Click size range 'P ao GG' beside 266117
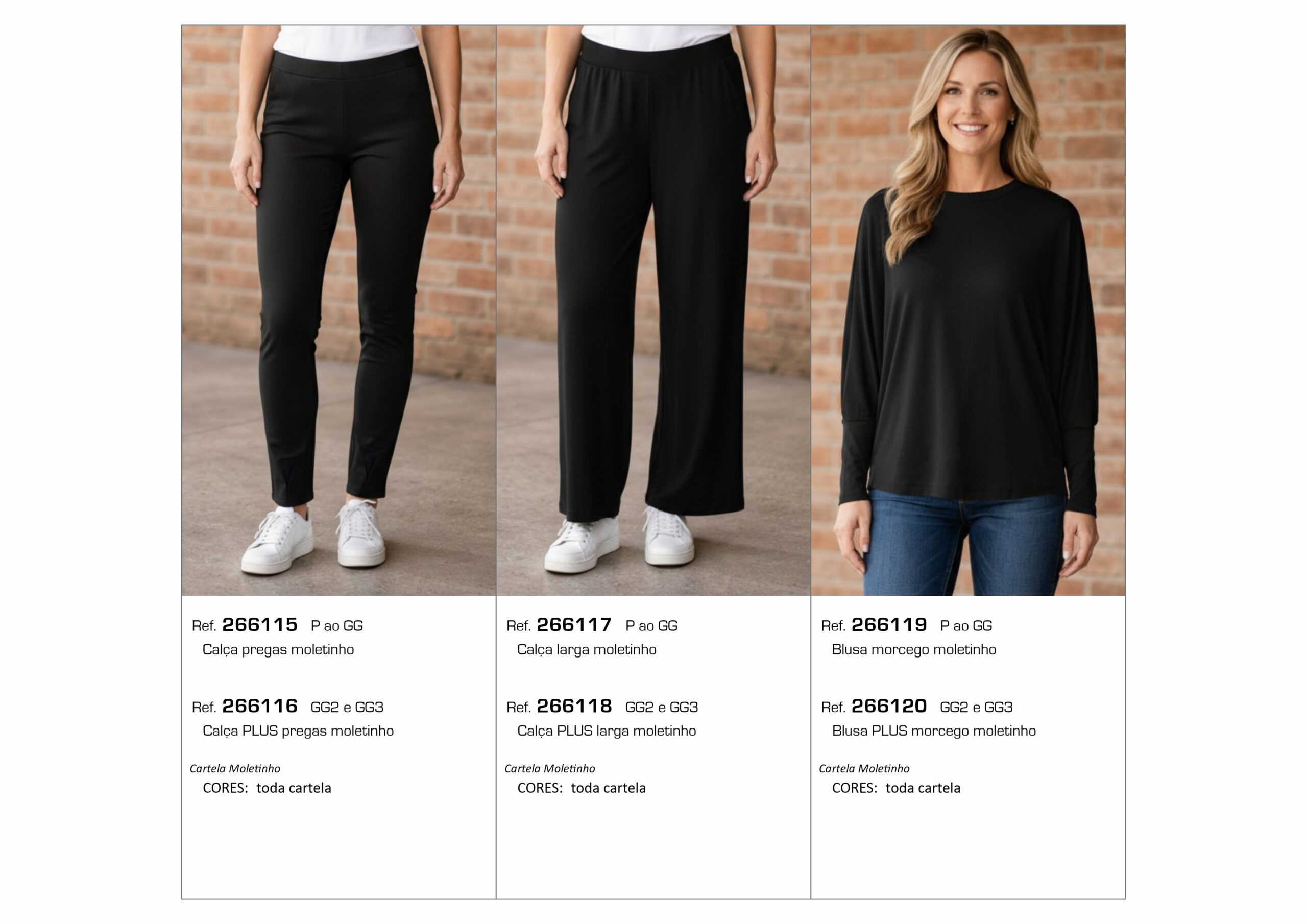 click(x=652, y=626)
